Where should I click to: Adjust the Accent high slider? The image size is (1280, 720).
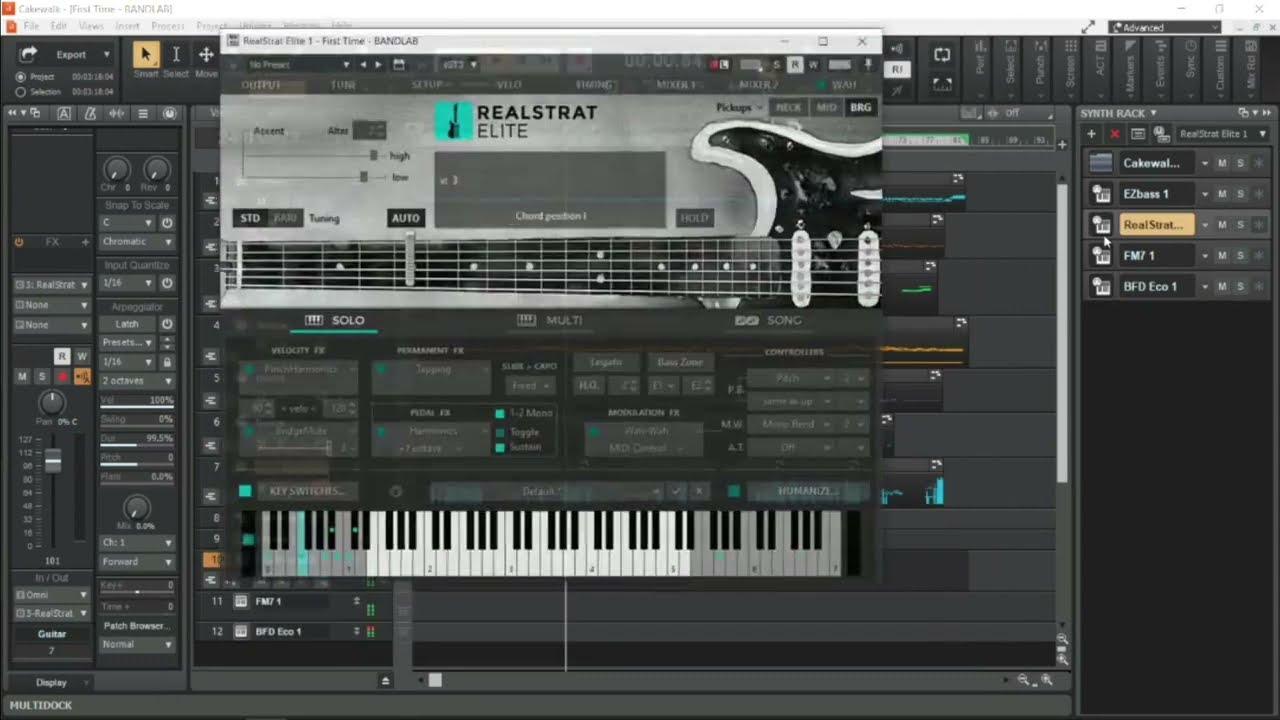(x=373, y=156)
